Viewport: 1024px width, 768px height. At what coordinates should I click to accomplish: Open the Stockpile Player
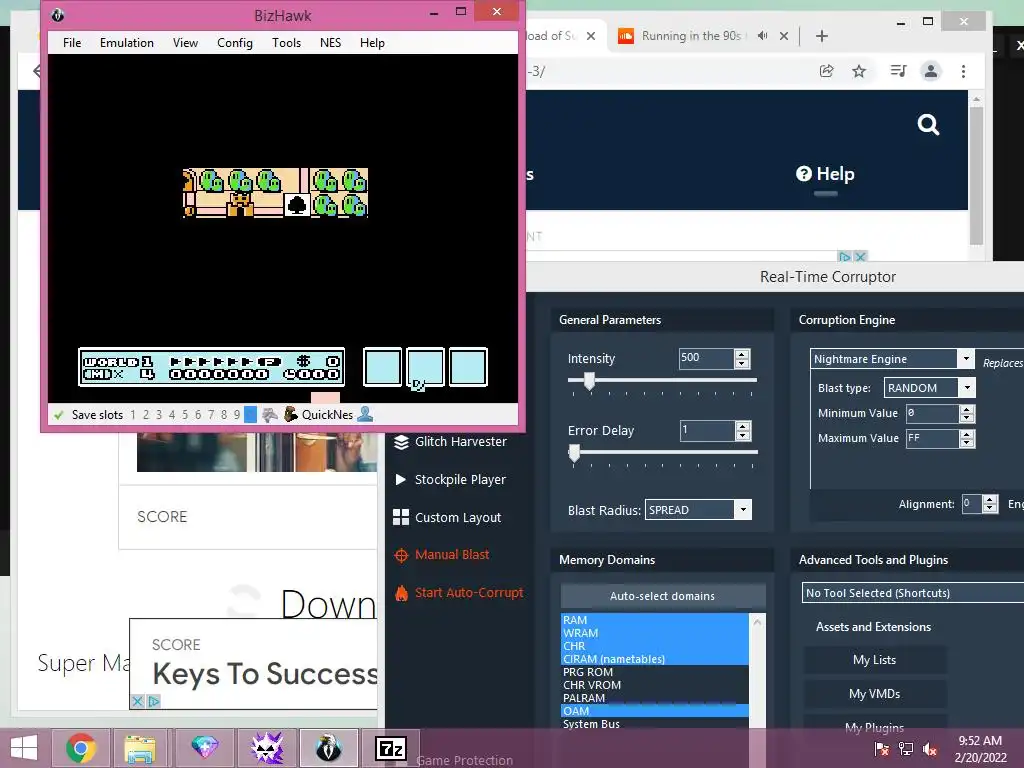(450, 479)
